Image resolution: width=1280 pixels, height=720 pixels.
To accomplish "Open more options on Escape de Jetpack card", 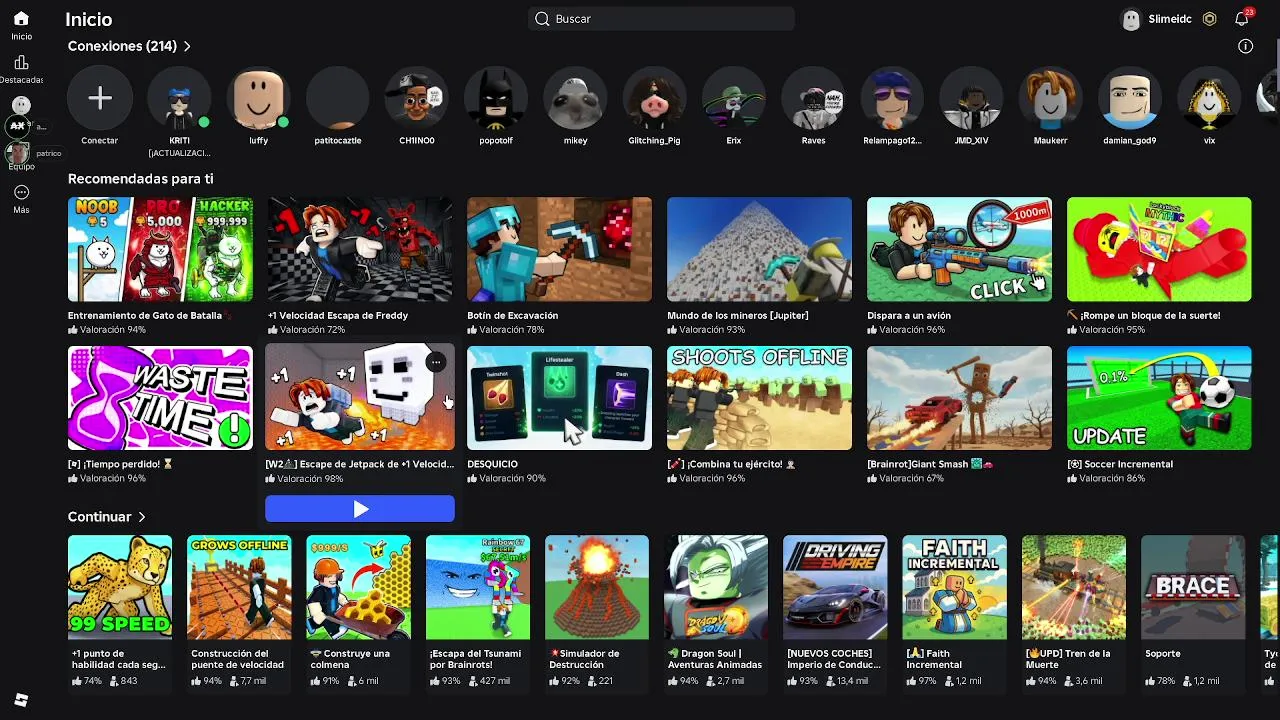I will tap(436, 363).
